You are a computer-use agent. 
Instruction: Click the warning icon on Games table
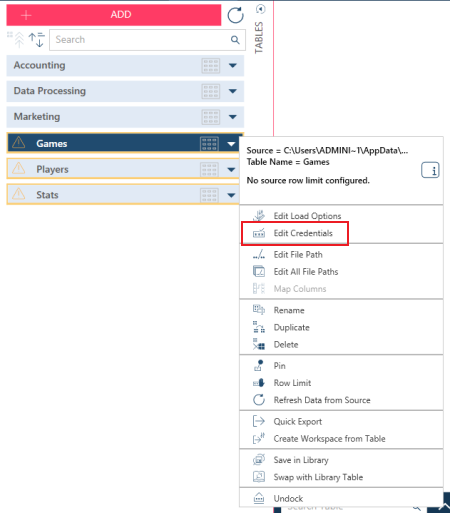[19, 143]
